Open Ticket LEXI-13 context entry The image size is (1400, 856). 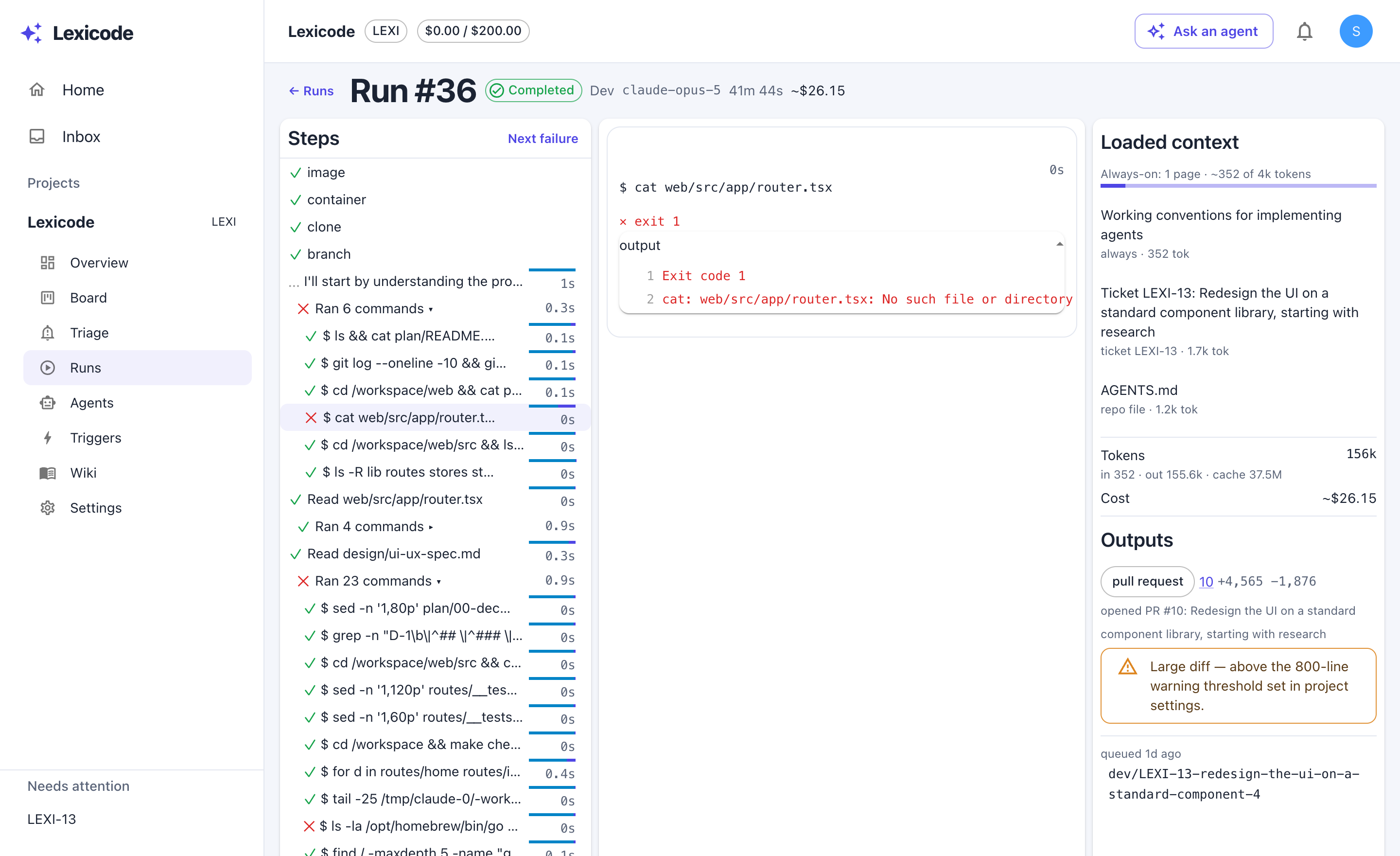coord(1238,321)
